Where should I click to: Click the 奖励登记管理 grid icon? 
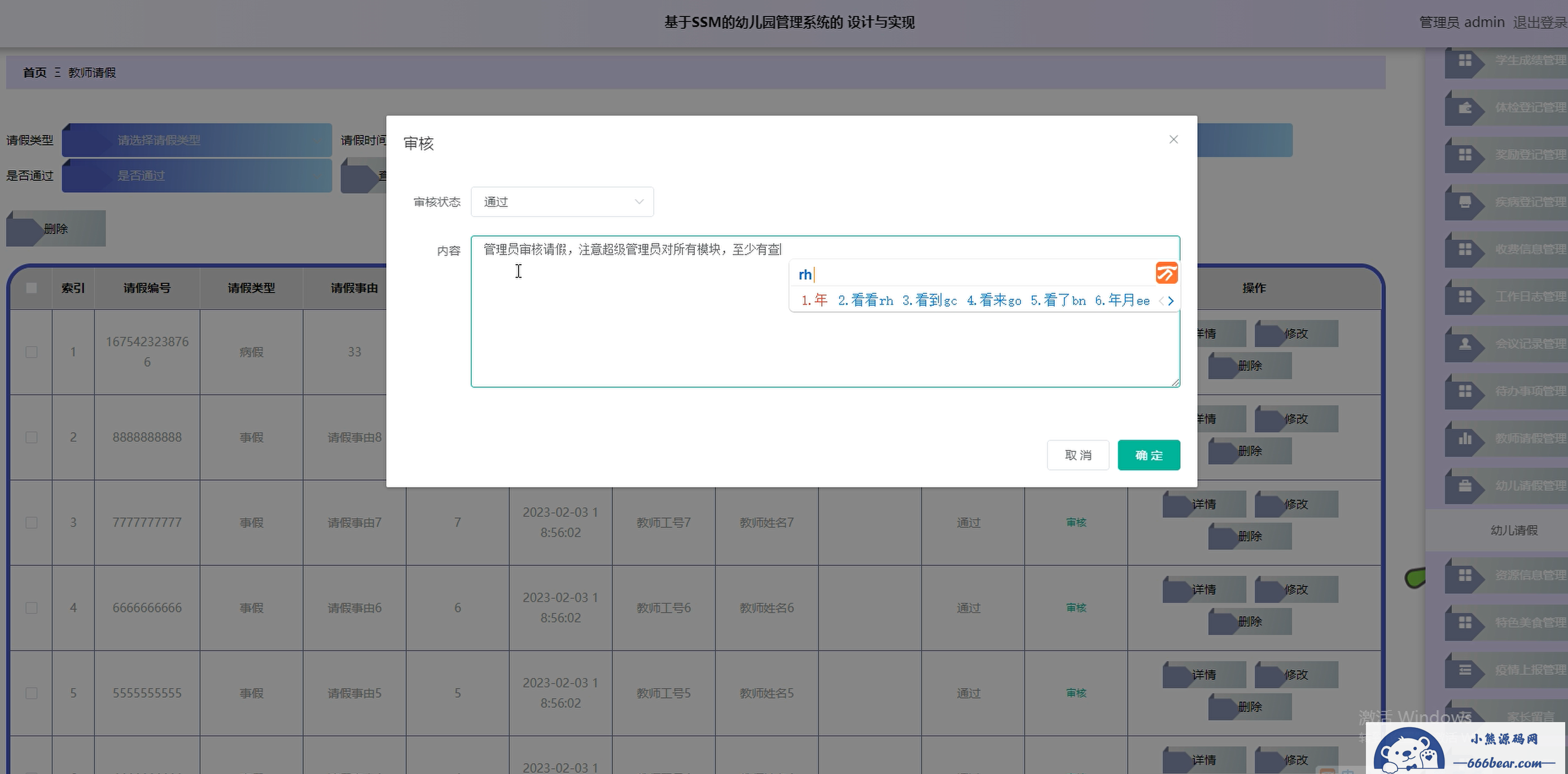(1465, 155)
